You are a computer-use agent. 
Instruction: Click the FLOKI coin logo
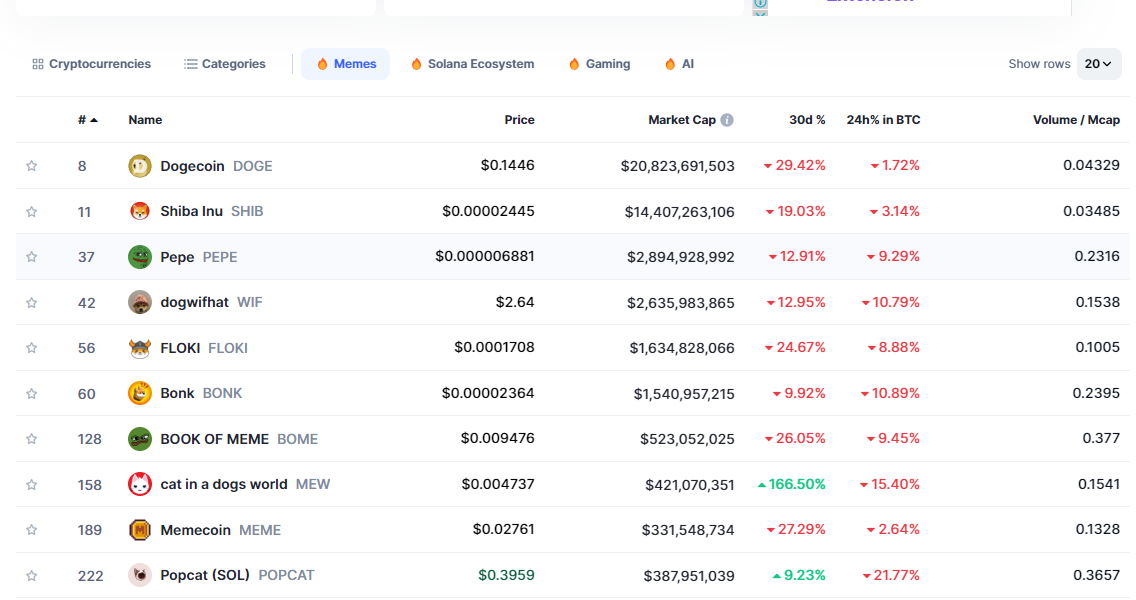pyautogui.click(x=140, y=348)
